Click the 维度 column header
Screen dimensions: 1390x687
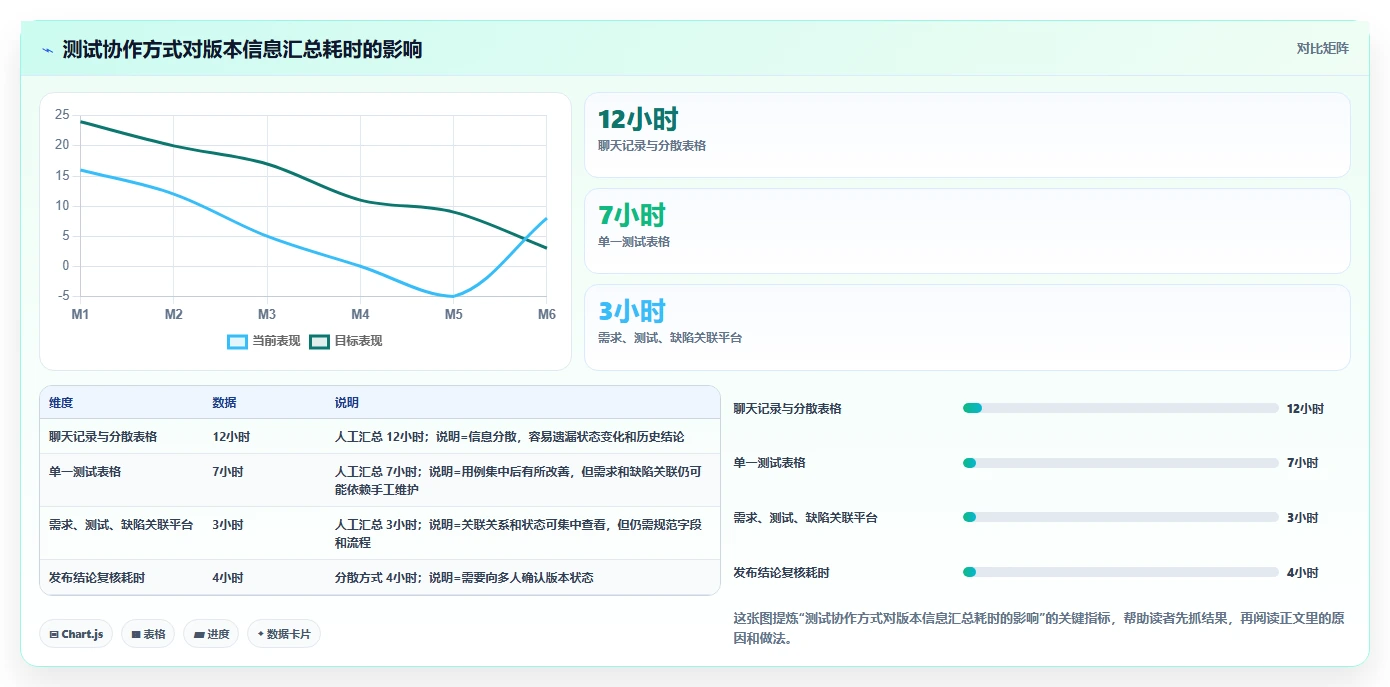tap(61, 403)
